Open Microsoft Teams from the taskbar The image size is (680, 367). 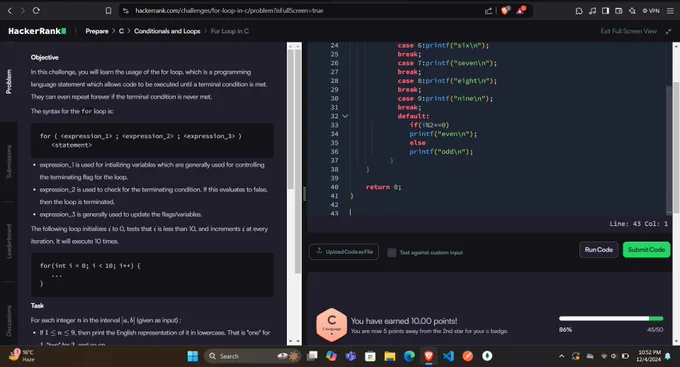(350, 356)
